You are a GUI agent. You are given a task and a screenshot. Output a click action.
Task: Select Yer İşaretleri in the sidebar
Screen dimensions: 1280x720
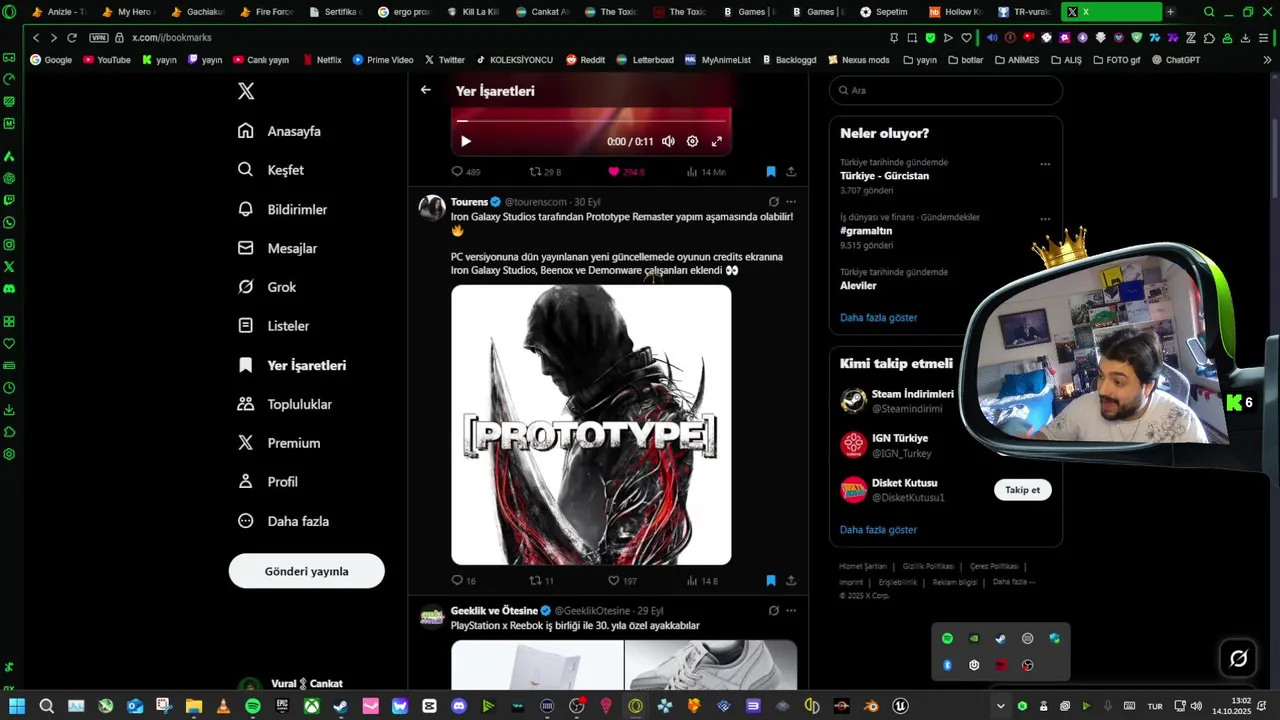tap(292, 365)
